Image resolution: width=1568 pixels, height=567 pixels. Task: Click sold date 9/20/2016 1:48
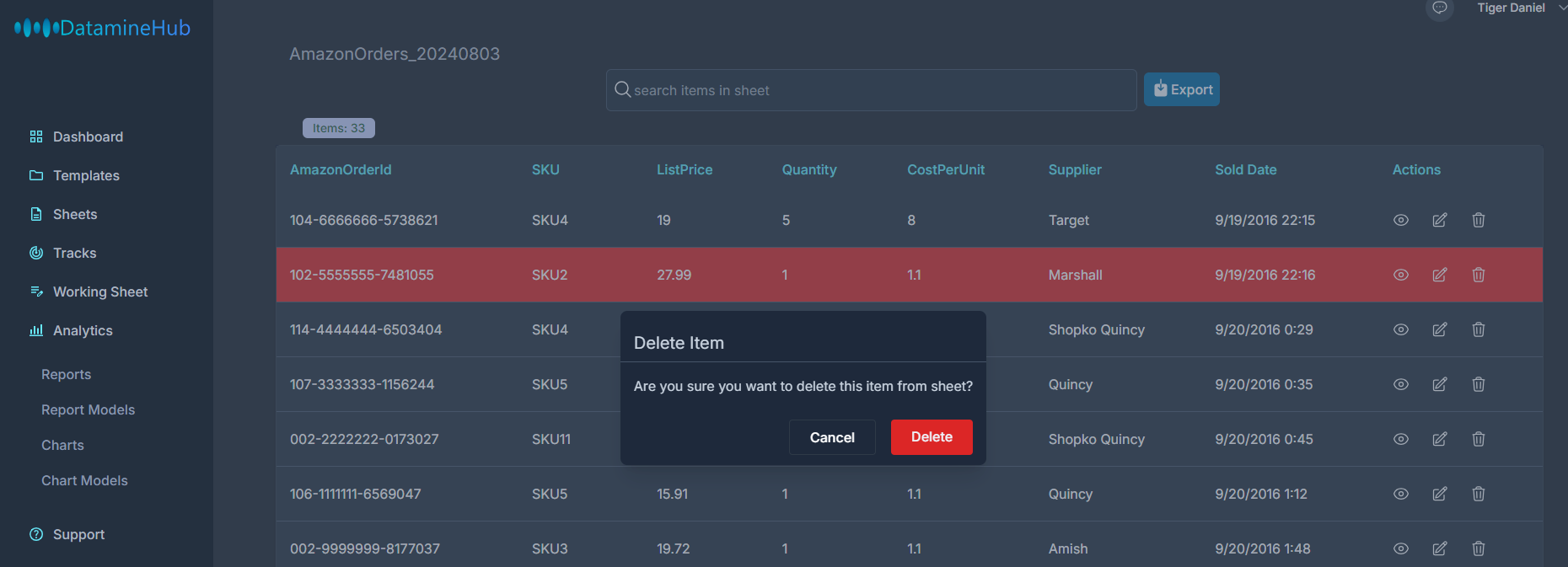coord(1263,548)
